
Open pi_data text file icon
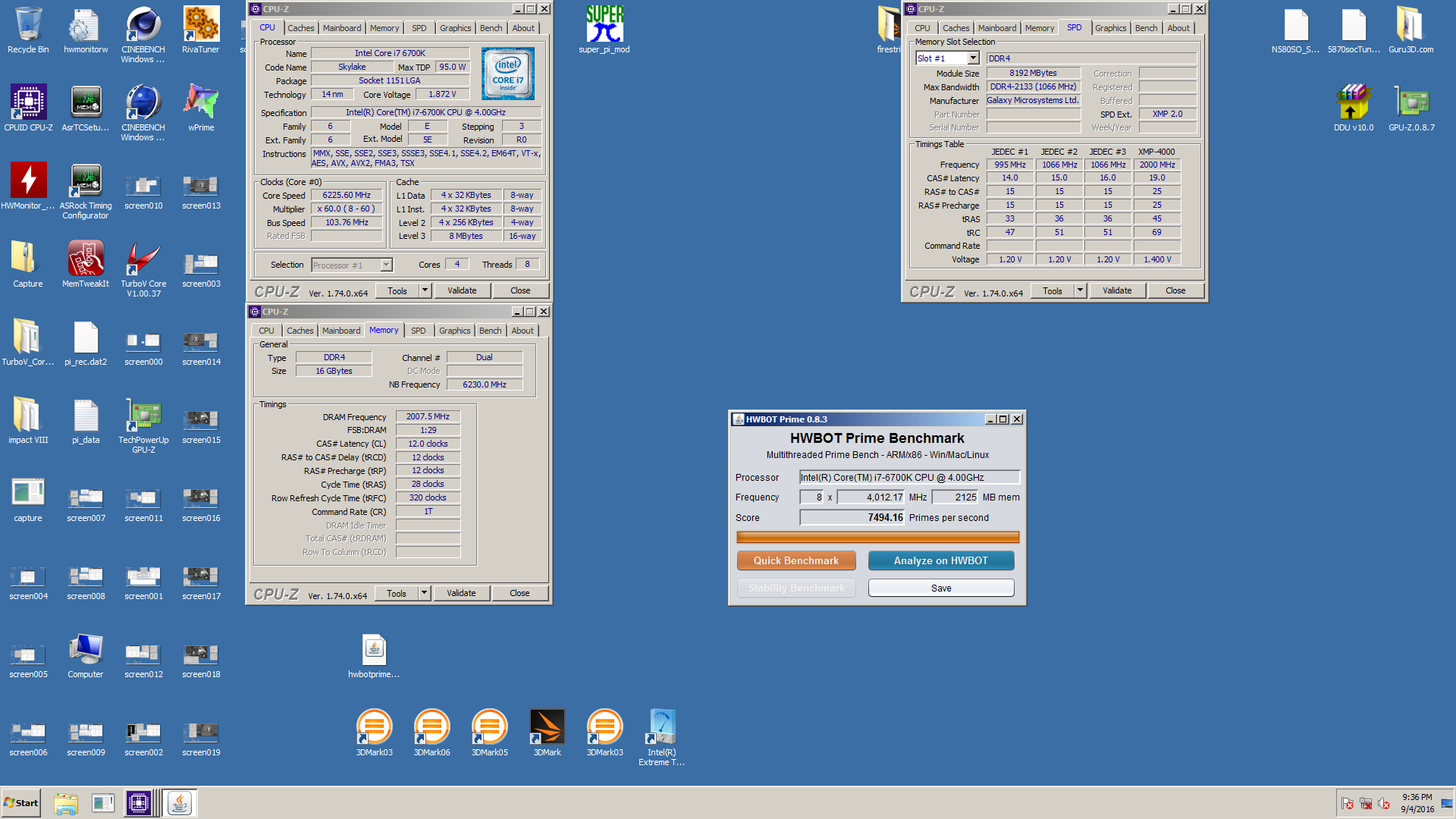click(86, 421)
